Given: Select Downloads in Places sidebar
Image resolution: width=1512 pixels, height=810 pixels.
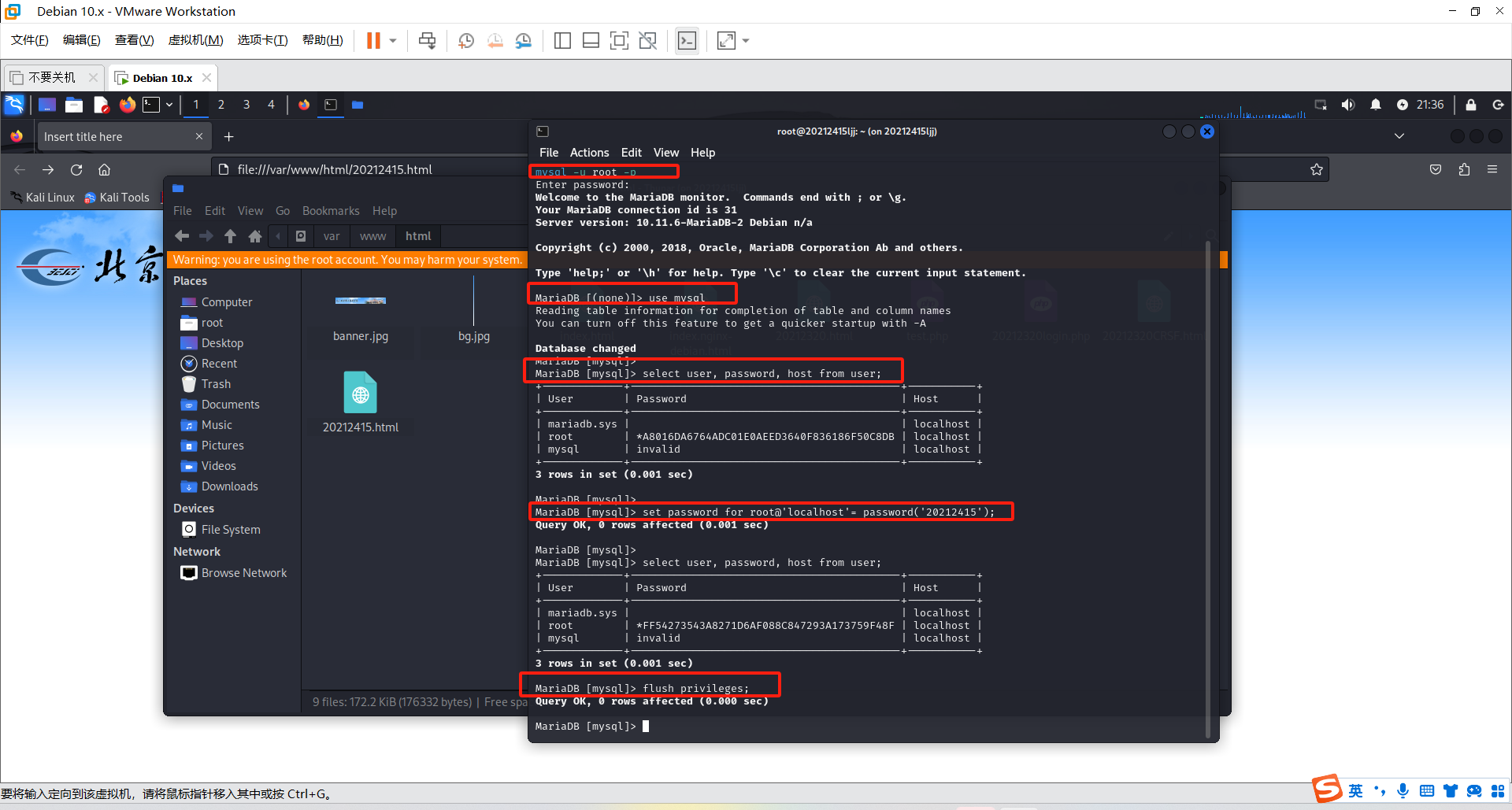Looking at the screenshot, I should pyautogui.click(x=229, y=486).
